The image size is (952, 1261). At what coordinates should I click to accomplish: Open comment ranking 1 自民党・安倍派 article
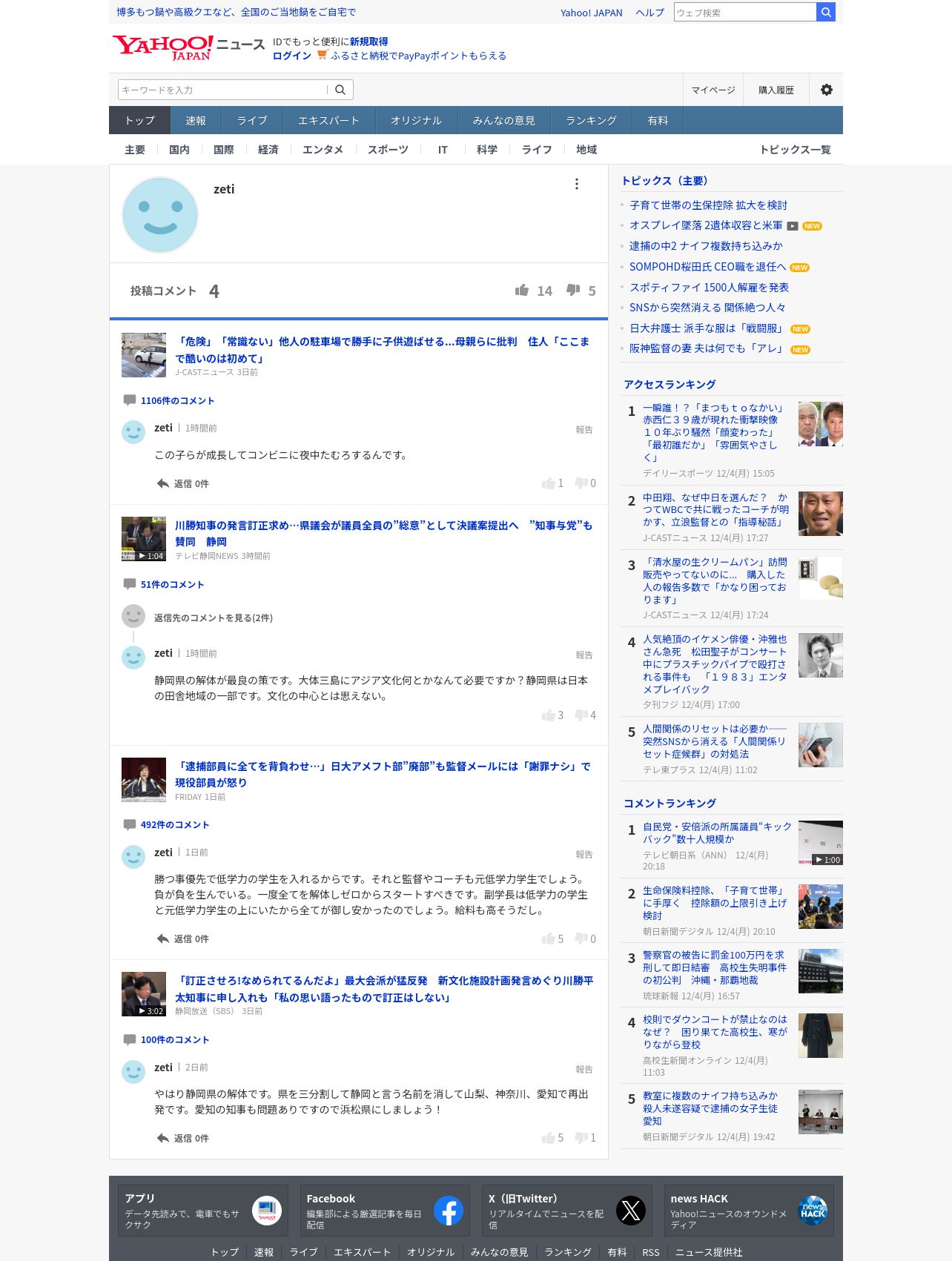[717, 833]
